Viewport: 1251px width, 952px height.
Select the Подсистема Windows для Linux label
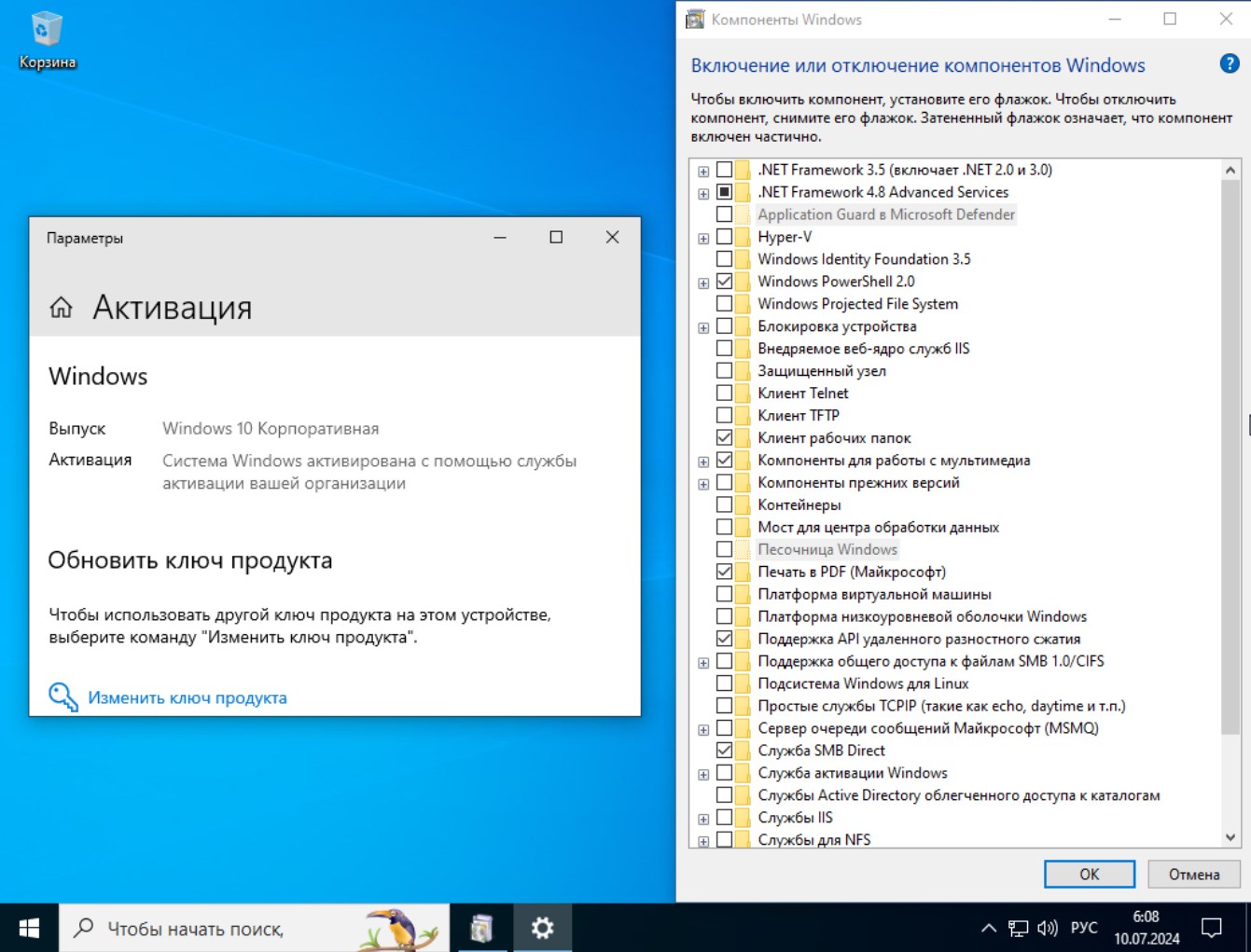(863, 683)
